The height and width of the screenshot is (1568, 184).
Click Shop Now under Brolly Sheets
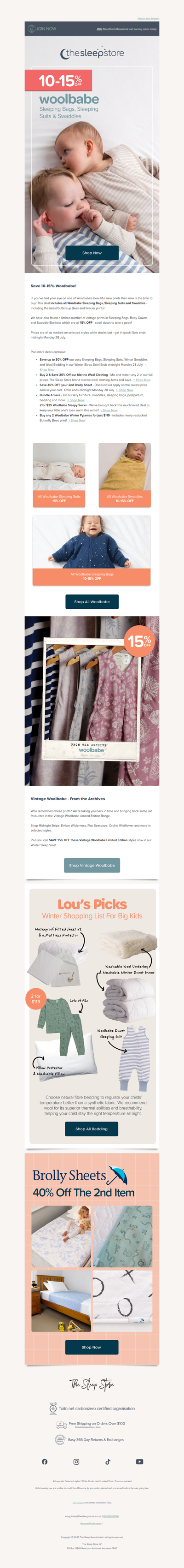[92, 1347]
